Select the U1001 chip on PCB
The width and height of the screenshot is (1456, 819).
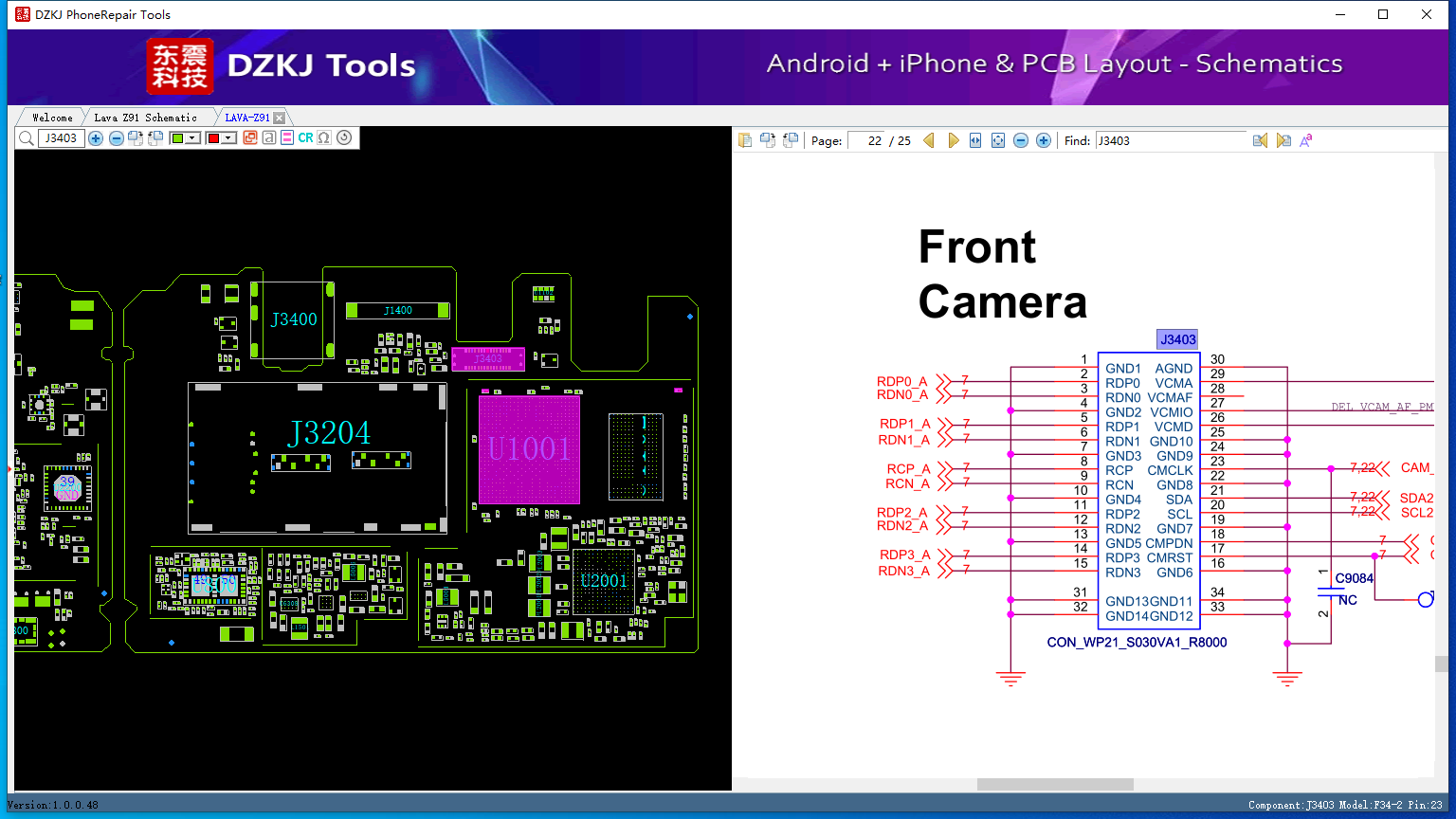tap(529, 449)
